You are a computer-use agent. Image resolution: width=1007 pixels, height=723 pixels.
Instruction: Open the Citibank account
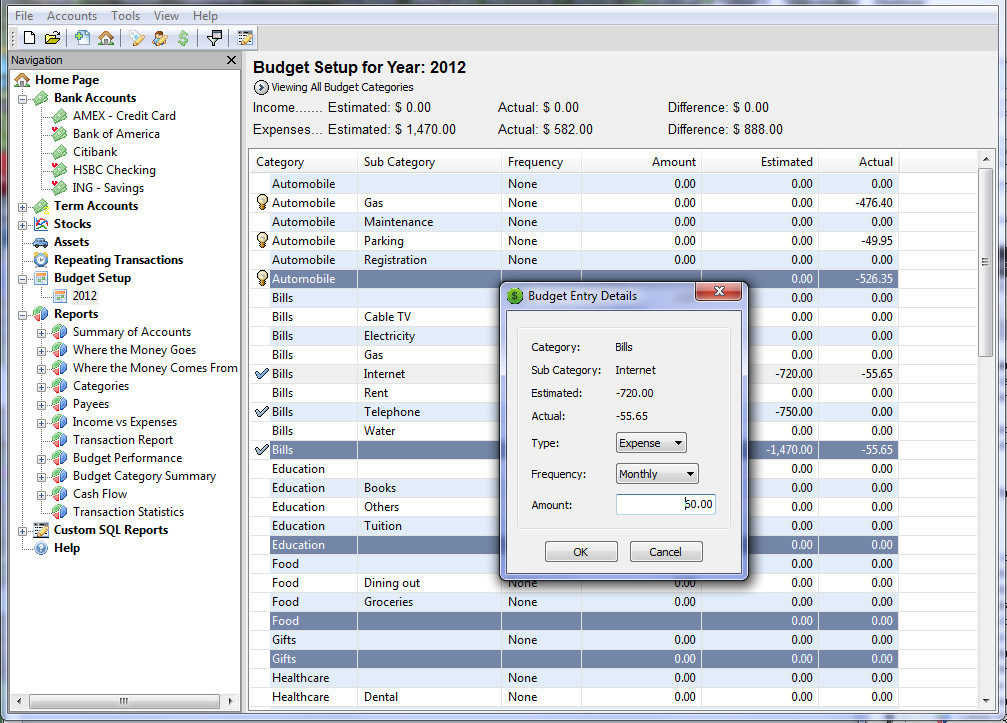95,152
